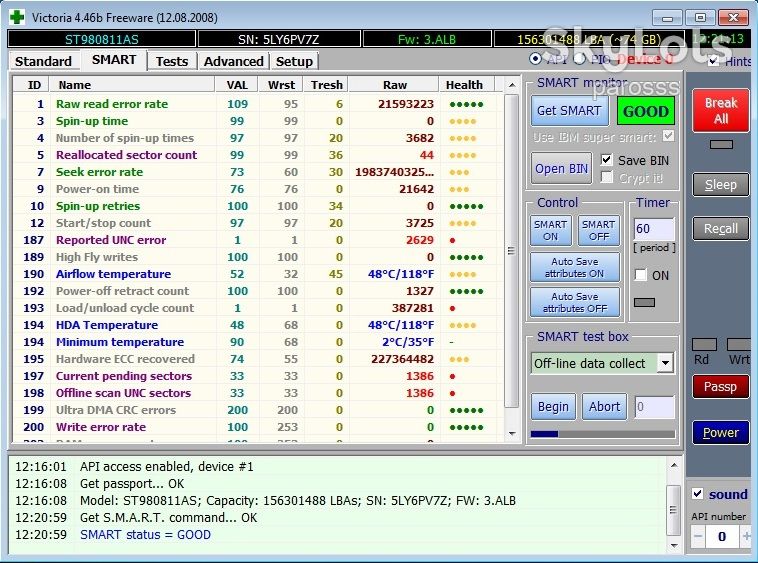Click the log panel scroll down arrow
This screenshot has width=758, height=563.
674,546
